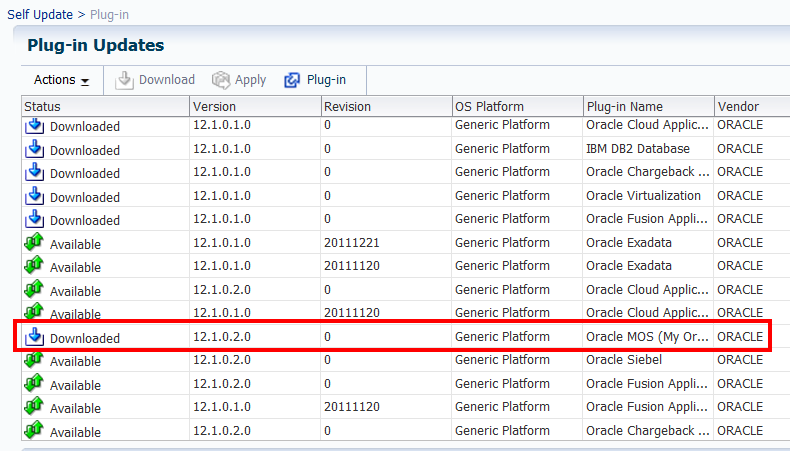Click Oracle Fusion Appli... name in Downloaded row
Viewport: 790px width, 451px height.
tap(646, 219)
